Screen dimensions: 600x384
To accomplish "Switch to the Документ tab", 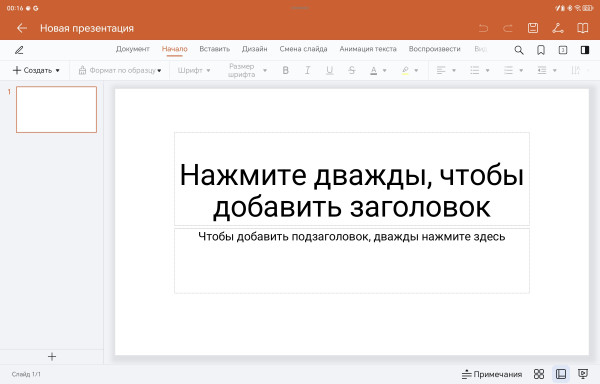I will pyautogui.click(x=133, y=49).
